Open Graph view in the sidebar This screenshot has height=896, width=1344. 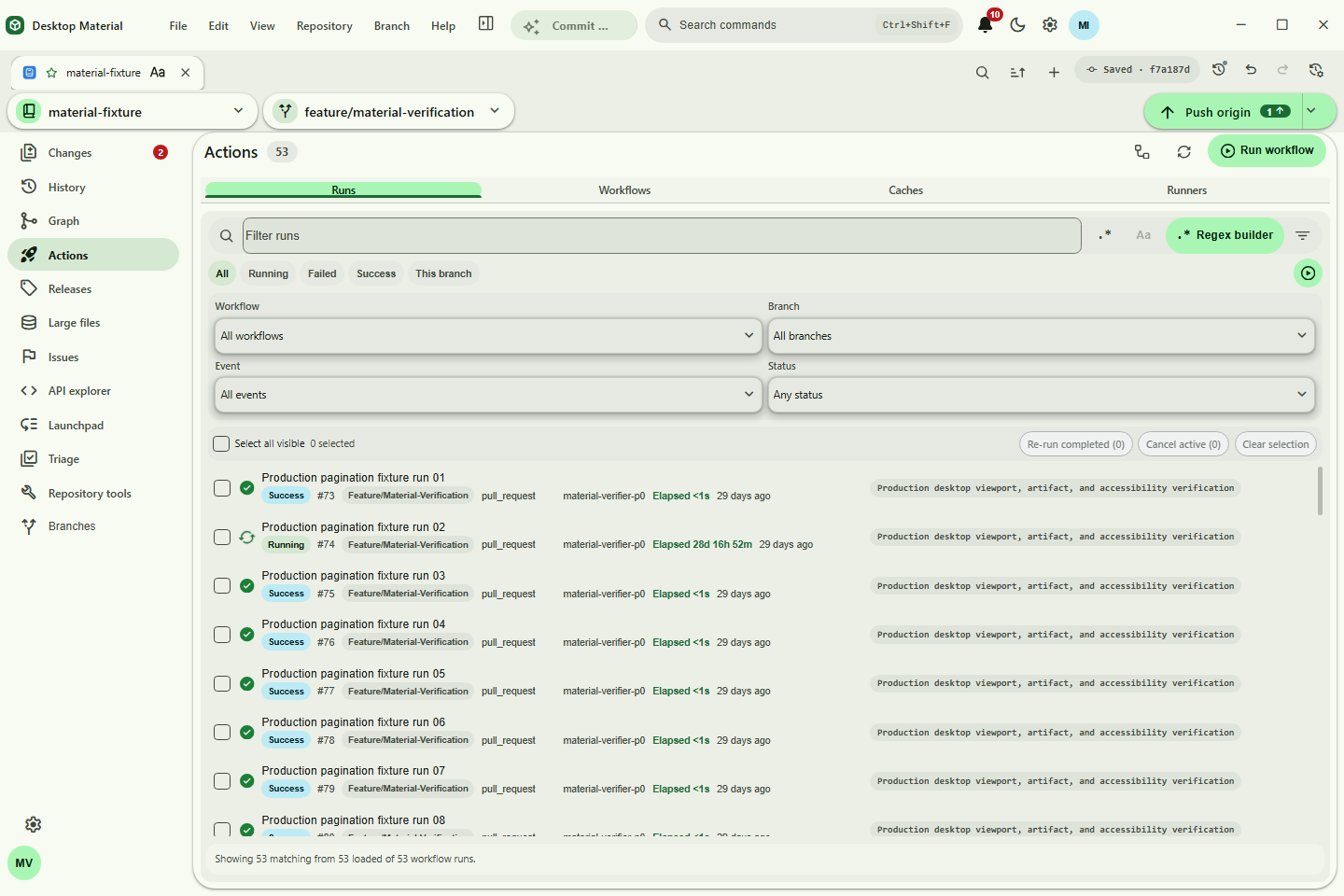[x=93, y=220]
